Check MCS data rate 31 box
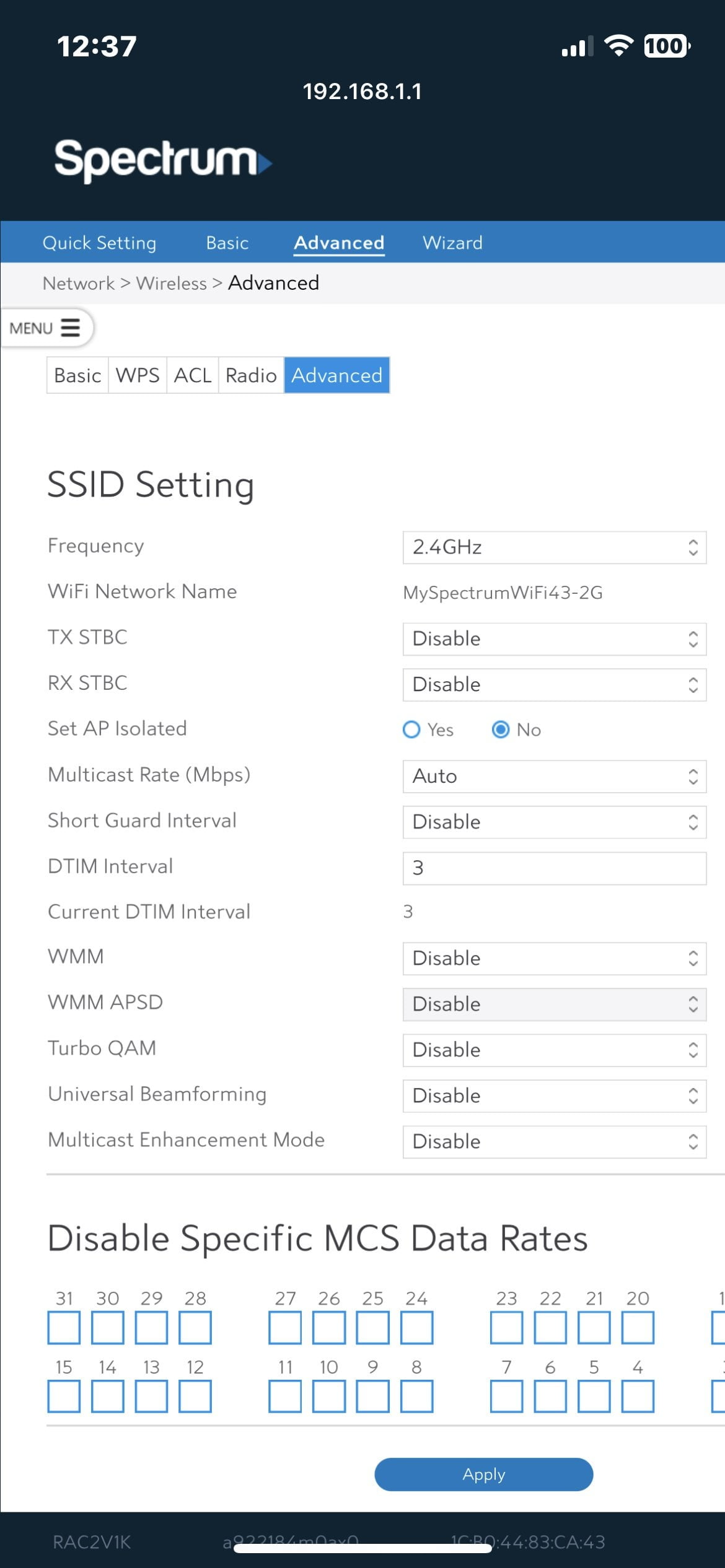This screenshot has height=1568, width=725. pyautogui.click(x=64, y=1328)
